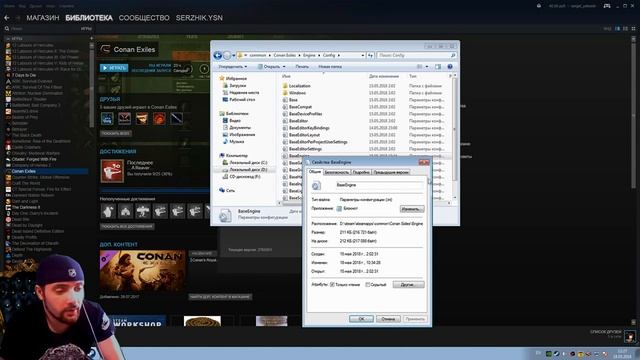
Task: Click the Печать toolbar button
Action: (302, 67)
